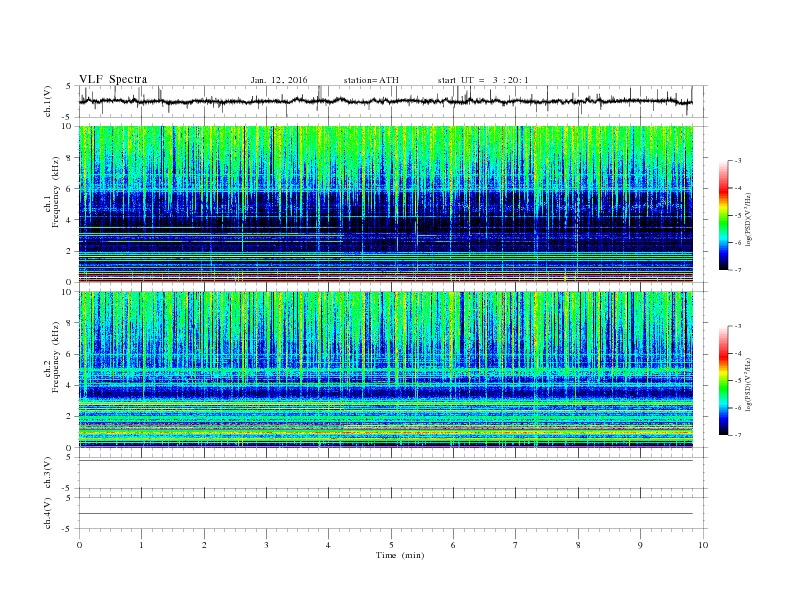792x612 pixels.
Task: Click the "10" tick on the time axis
Action: coord(703,545)
